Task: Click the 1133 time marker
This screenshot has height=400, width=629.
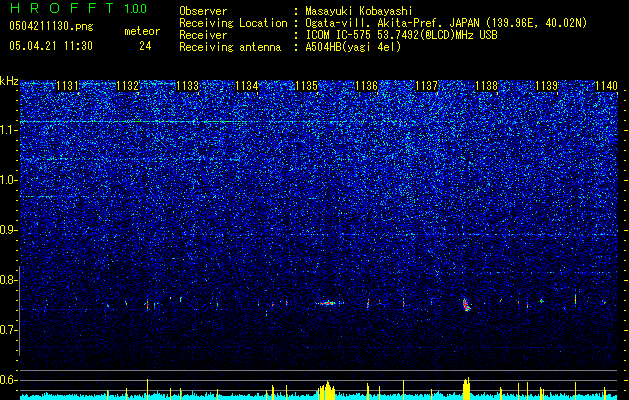Action: pyautogui.click(x=187, y=86)
